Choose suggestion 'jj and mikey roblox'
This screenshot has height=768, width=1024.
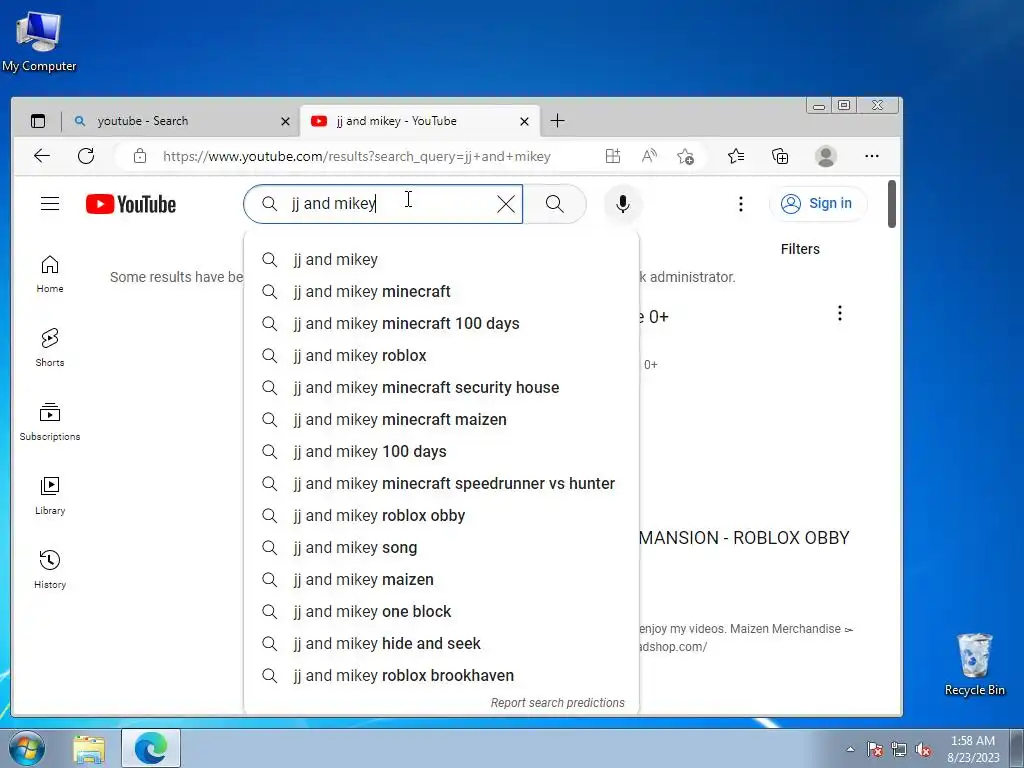pyautogui.click(x=441, y=355)
